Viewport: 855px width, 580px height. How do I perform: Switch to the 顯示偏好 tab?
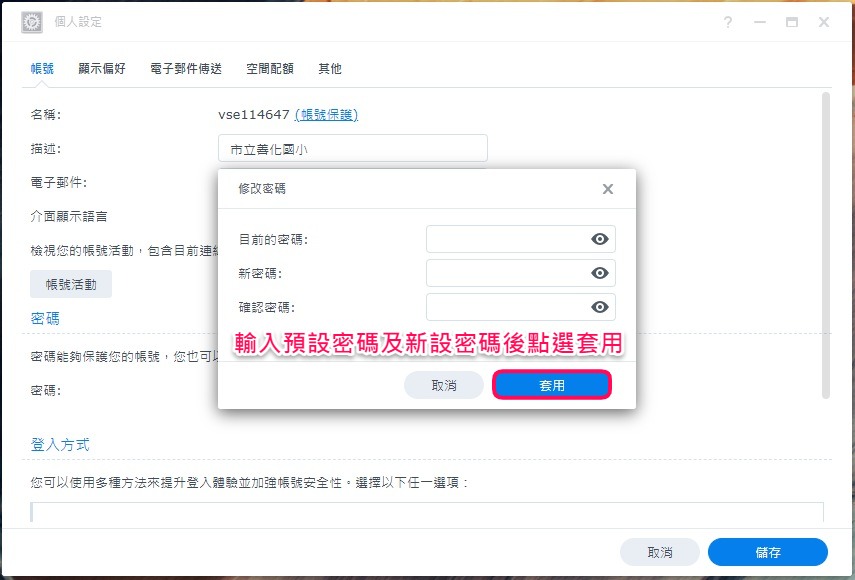102,69
